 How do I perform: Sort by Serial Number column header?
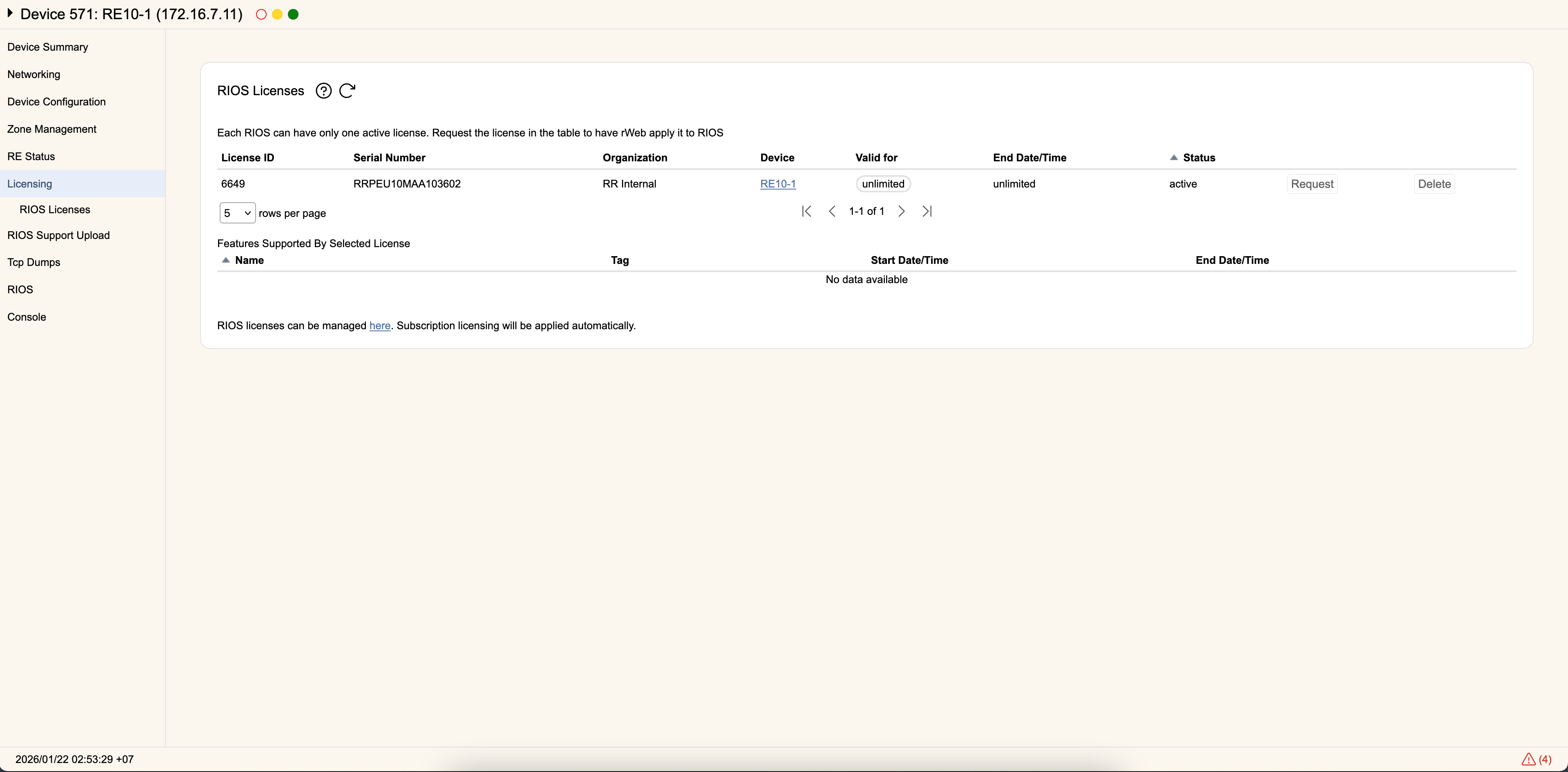pyautogui.click(x=389, y=158)
